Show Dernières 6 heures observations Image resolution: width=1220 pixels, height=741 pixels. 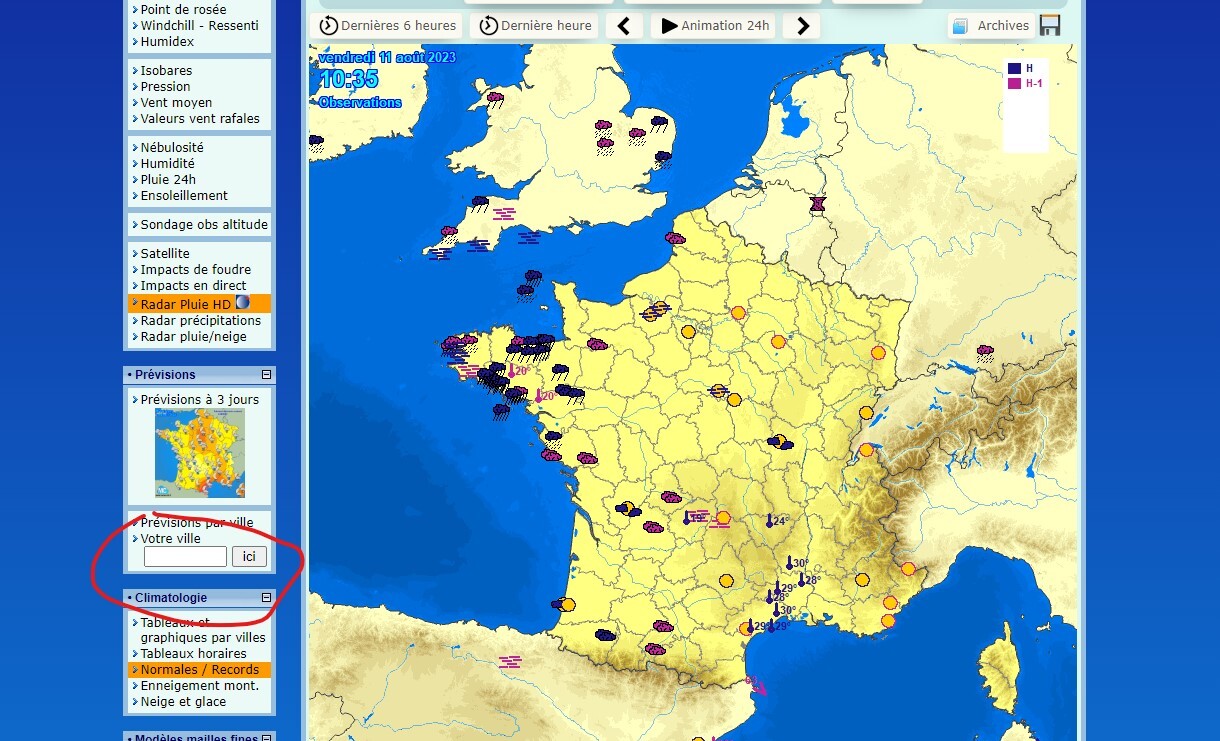[386, 26]
